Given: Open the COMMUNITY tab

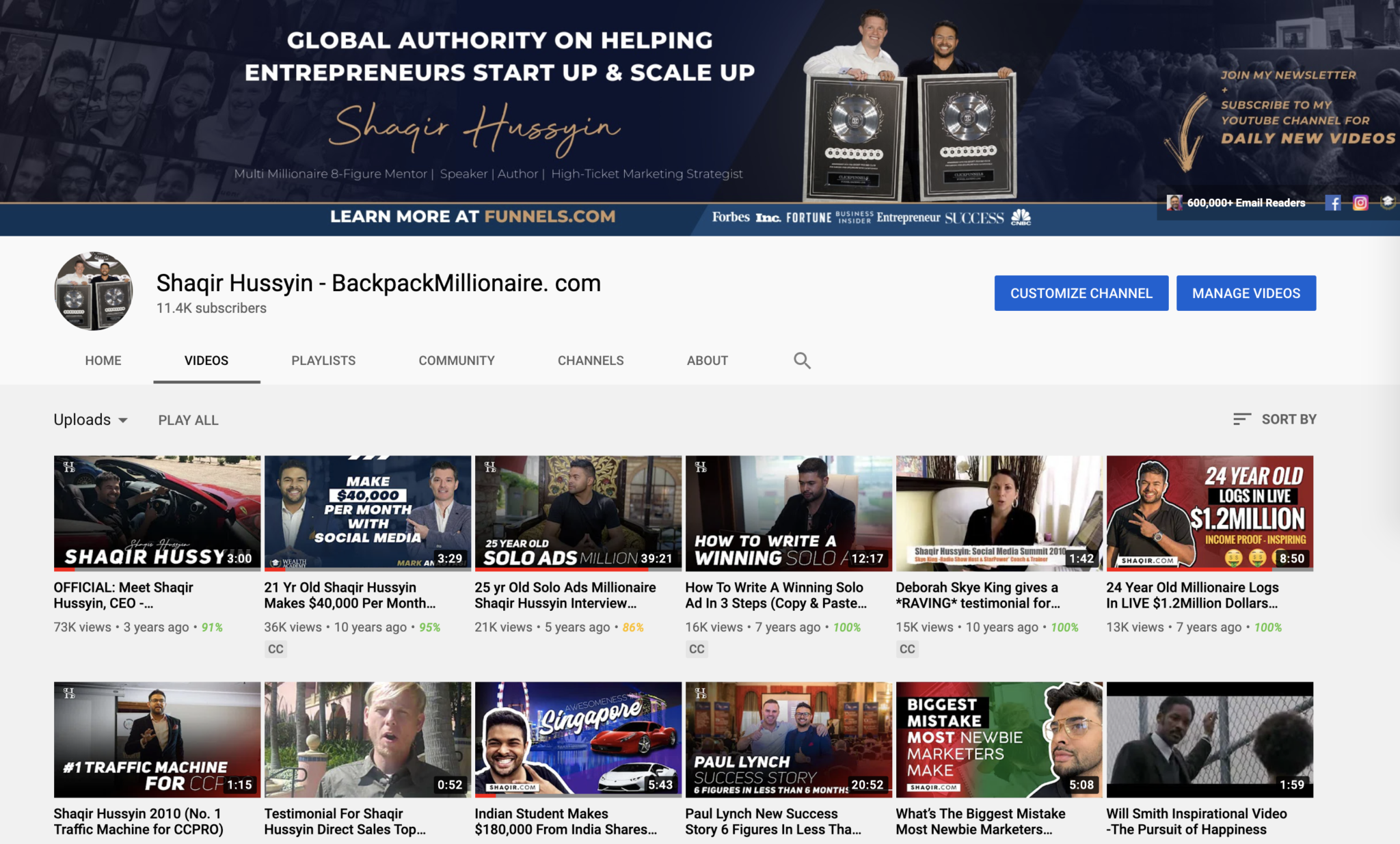Looking at the screenshot, I should 457,360.
